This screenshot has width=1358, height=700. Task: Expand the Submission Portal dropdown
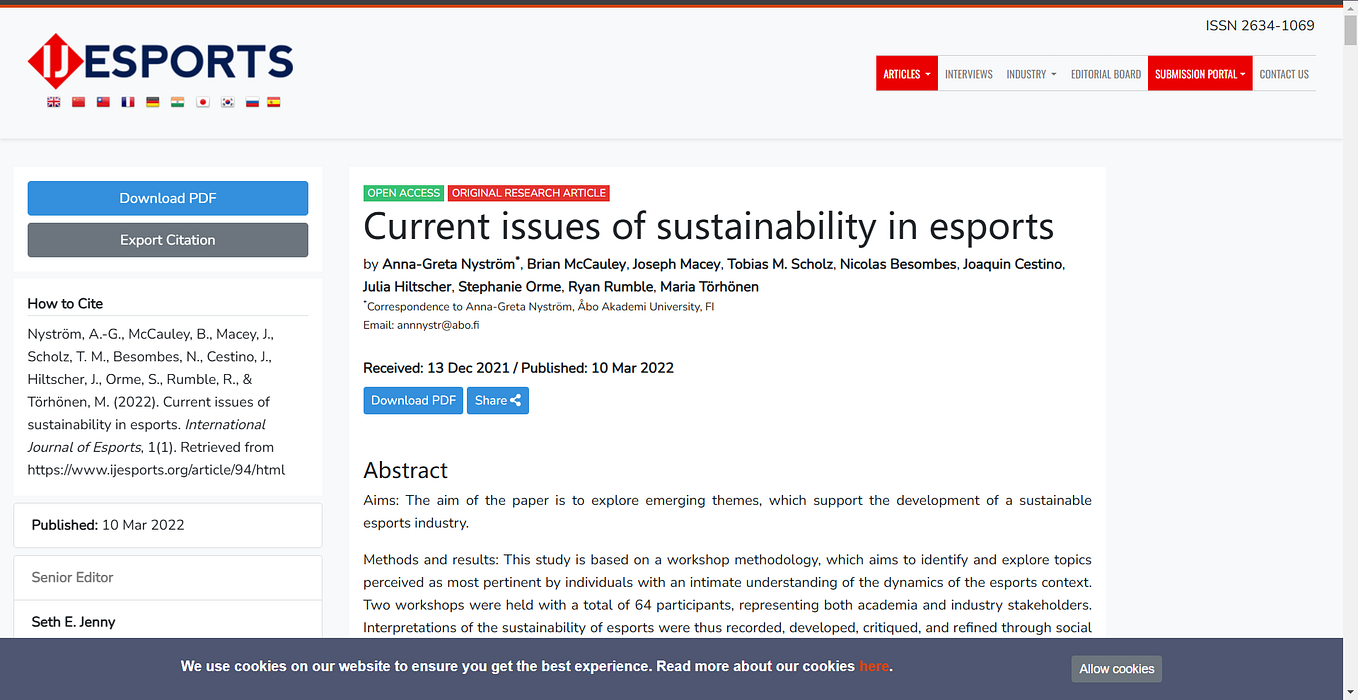pos(1200,74)
